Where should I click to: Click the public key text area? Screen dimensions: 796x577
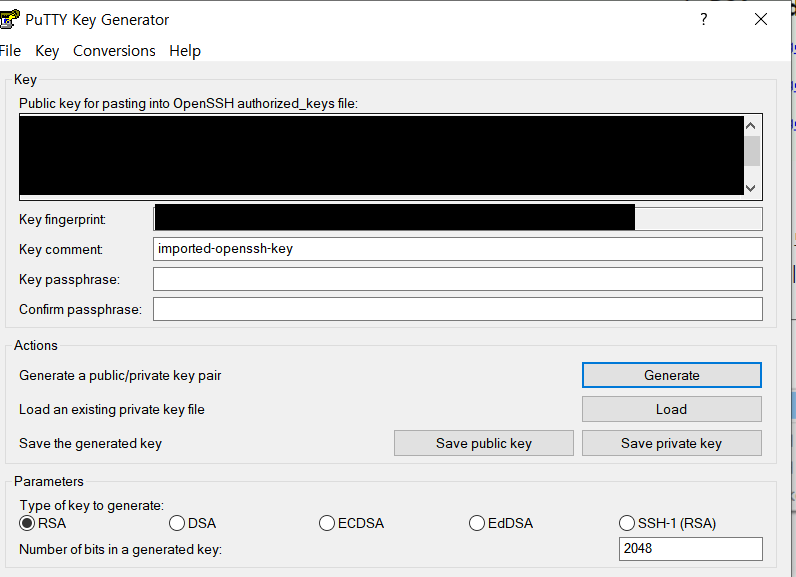tap(381, 156)
